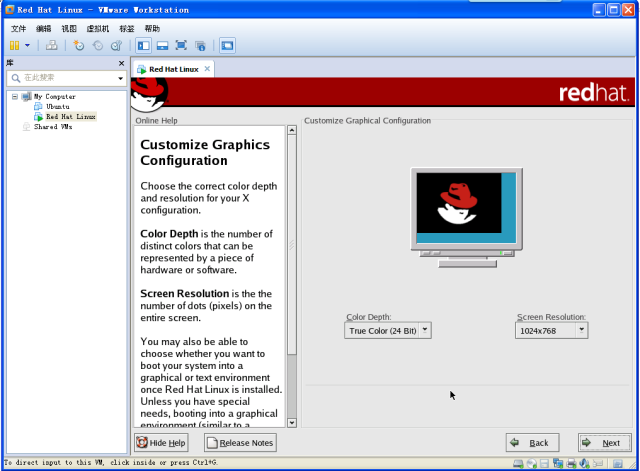Click the hard disk status icon
Screen dimensions: 640x471
(x=518, y=463)
